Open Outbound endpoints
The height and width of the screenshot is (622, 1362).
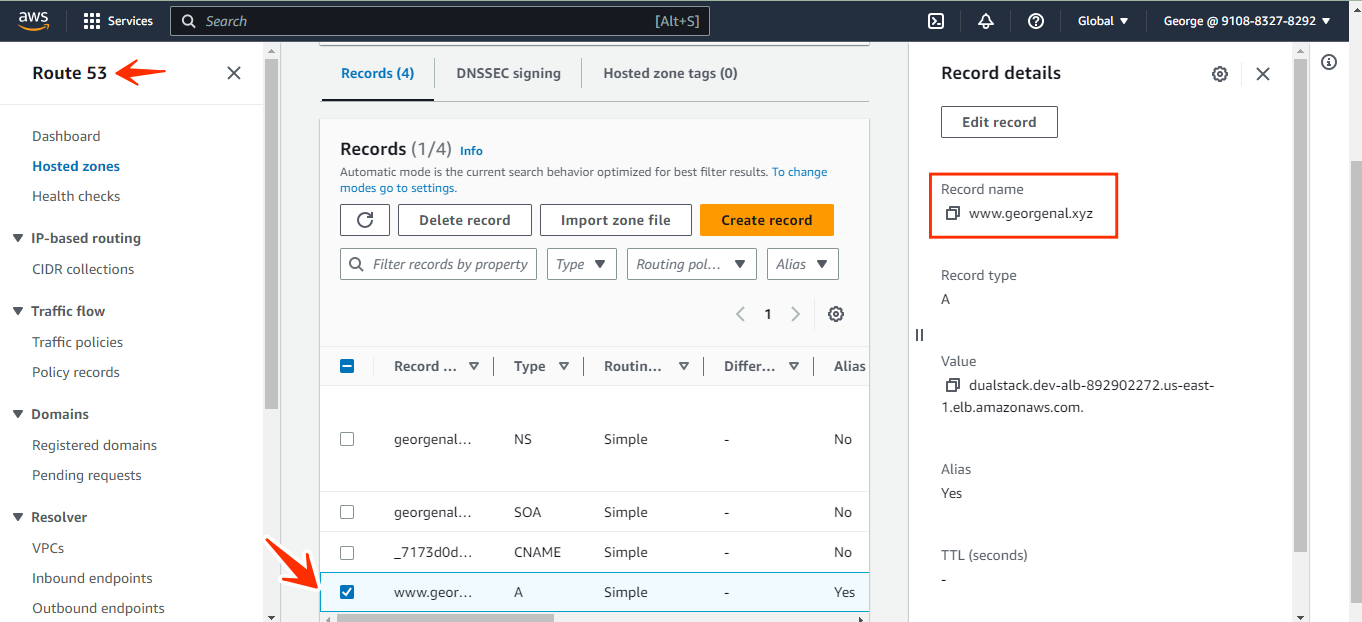click(x=98, y=608)
